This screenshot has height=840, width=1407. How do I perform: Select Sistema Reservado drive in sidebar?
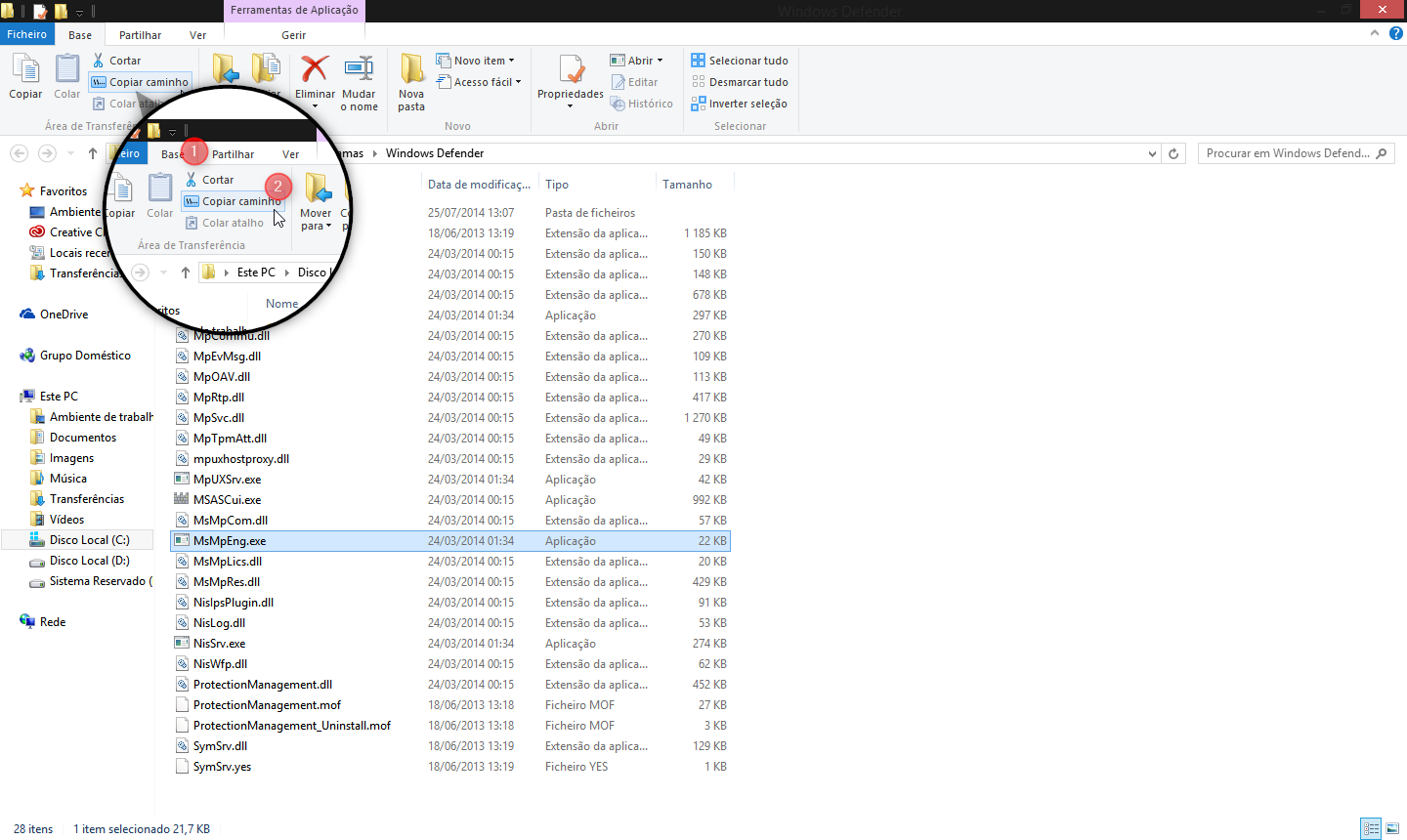click(x=91, y=581)
